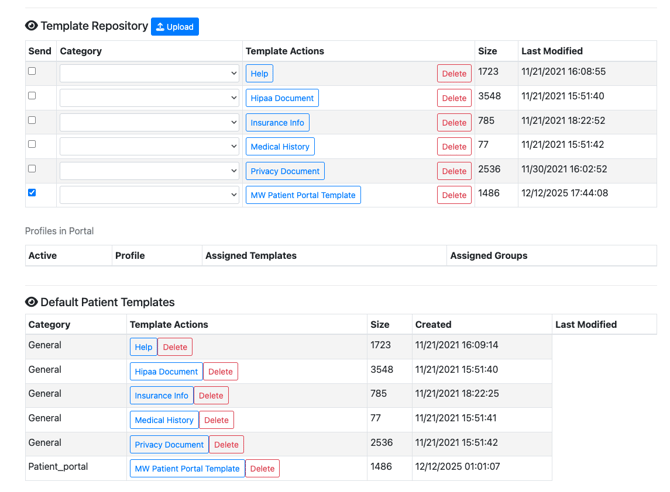This screenshot has height=492, width=670.
Task: Uncheck Send for MW Patient Portal Template
Action: [32, 193]
